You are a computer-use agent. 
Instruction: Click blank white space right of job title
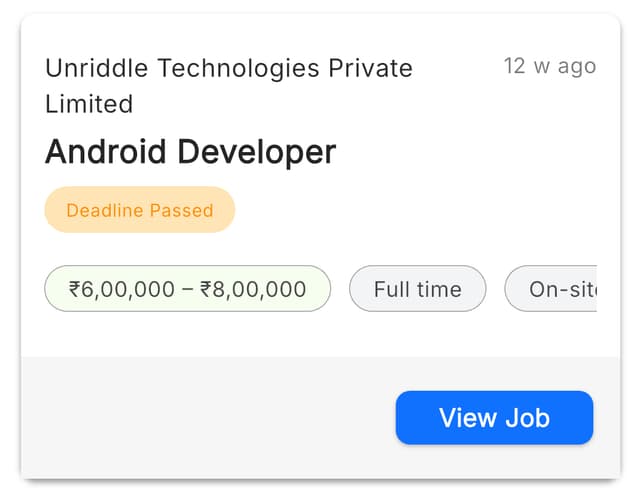(x=470, y=152)
